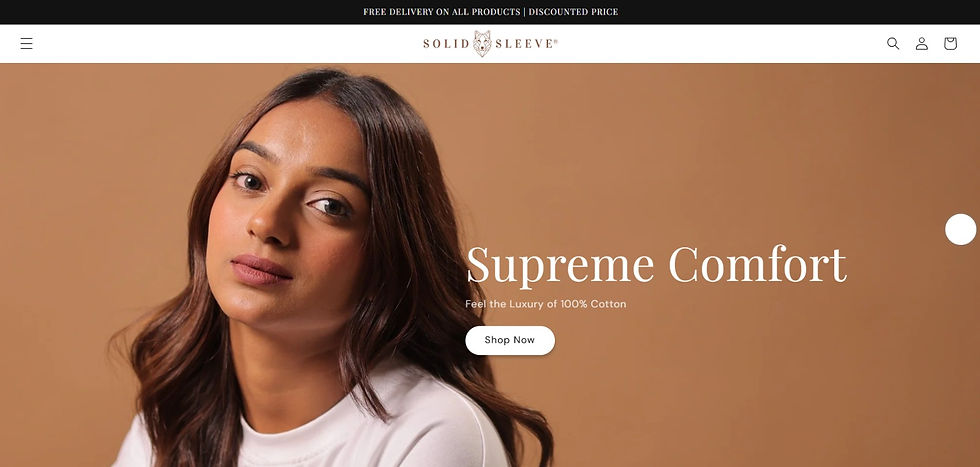Click the word Supreme in the headline
Image resolution: width=980 pixels, height=467 pixels.
point(560,266)
